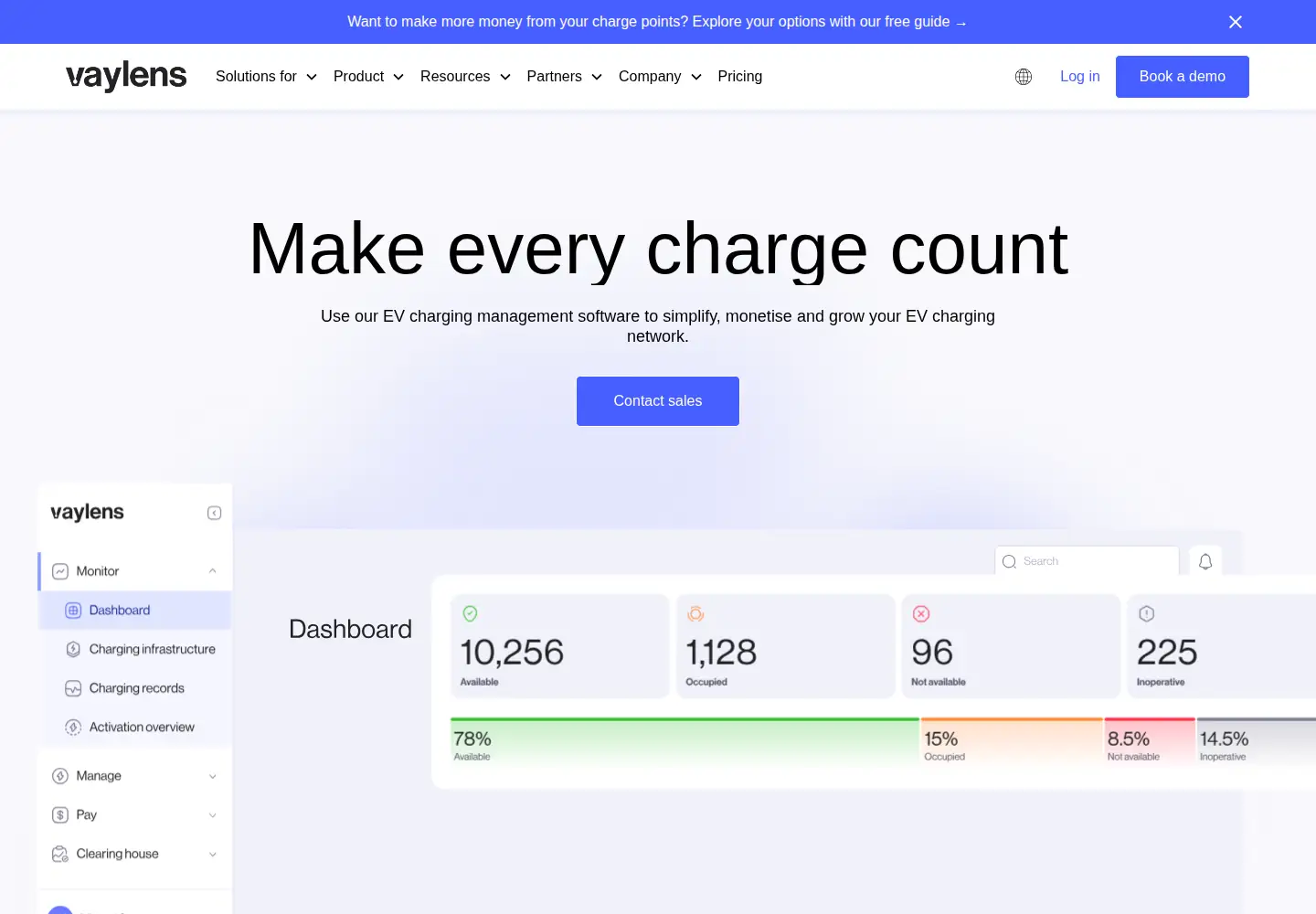Collapse the Monitor section chevron
This screenshot has height=914, width=1316.
point(213,571)
